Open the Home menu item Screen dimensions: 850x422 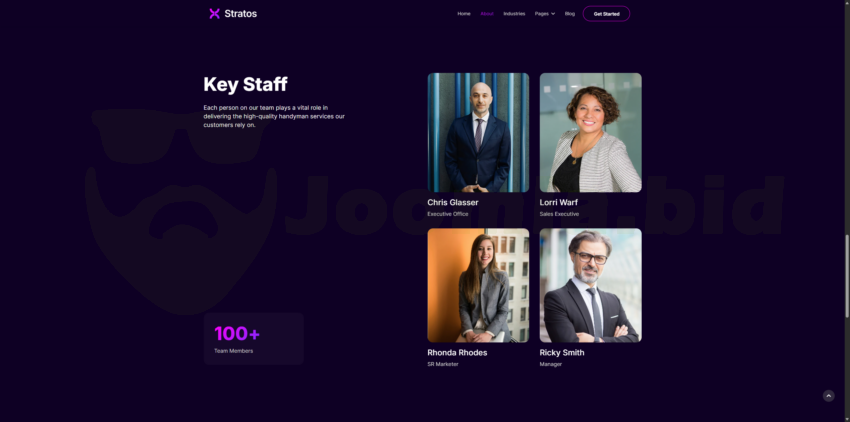point(463,14)
